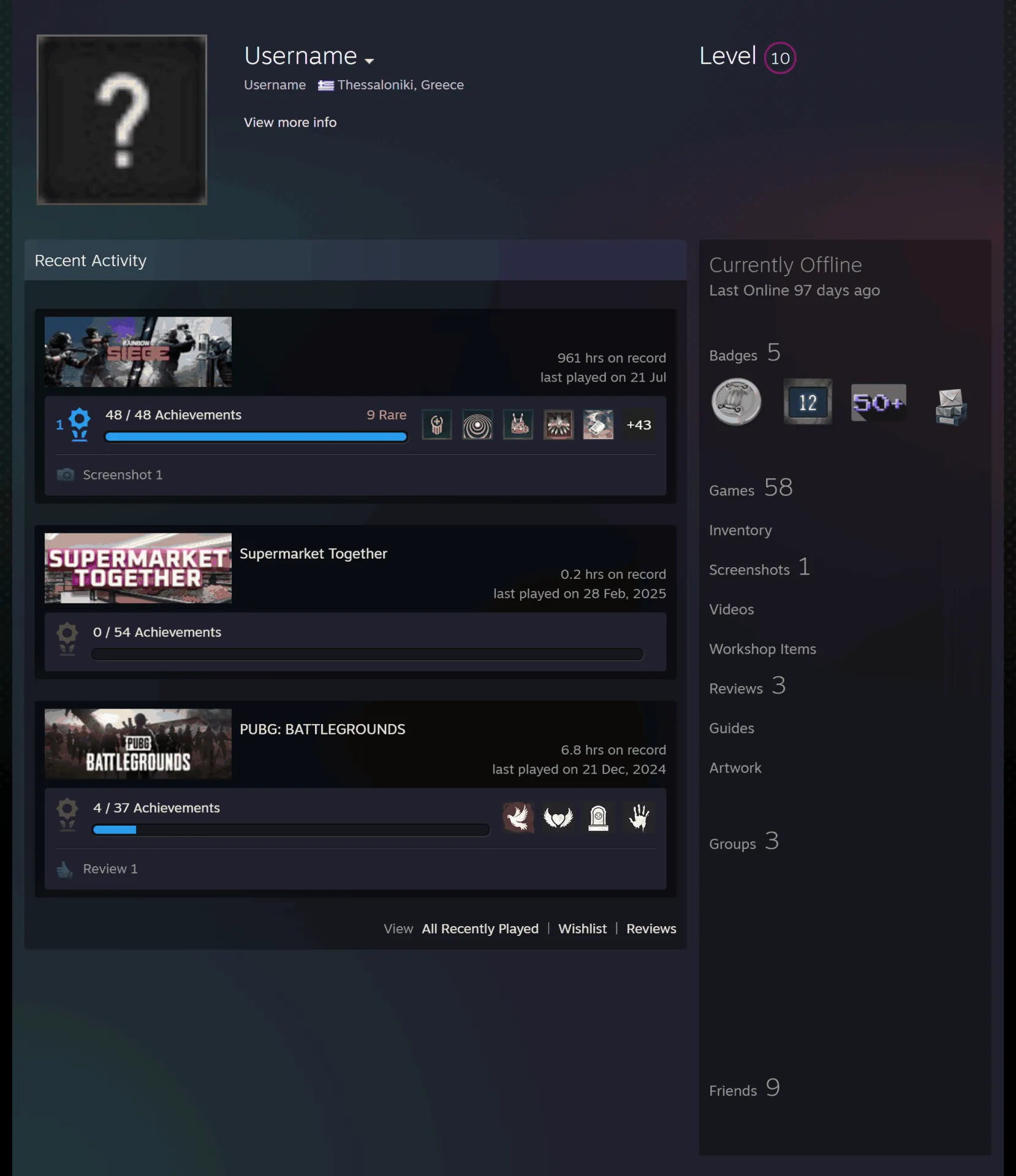Open the profile avatar image

[122, 119]
